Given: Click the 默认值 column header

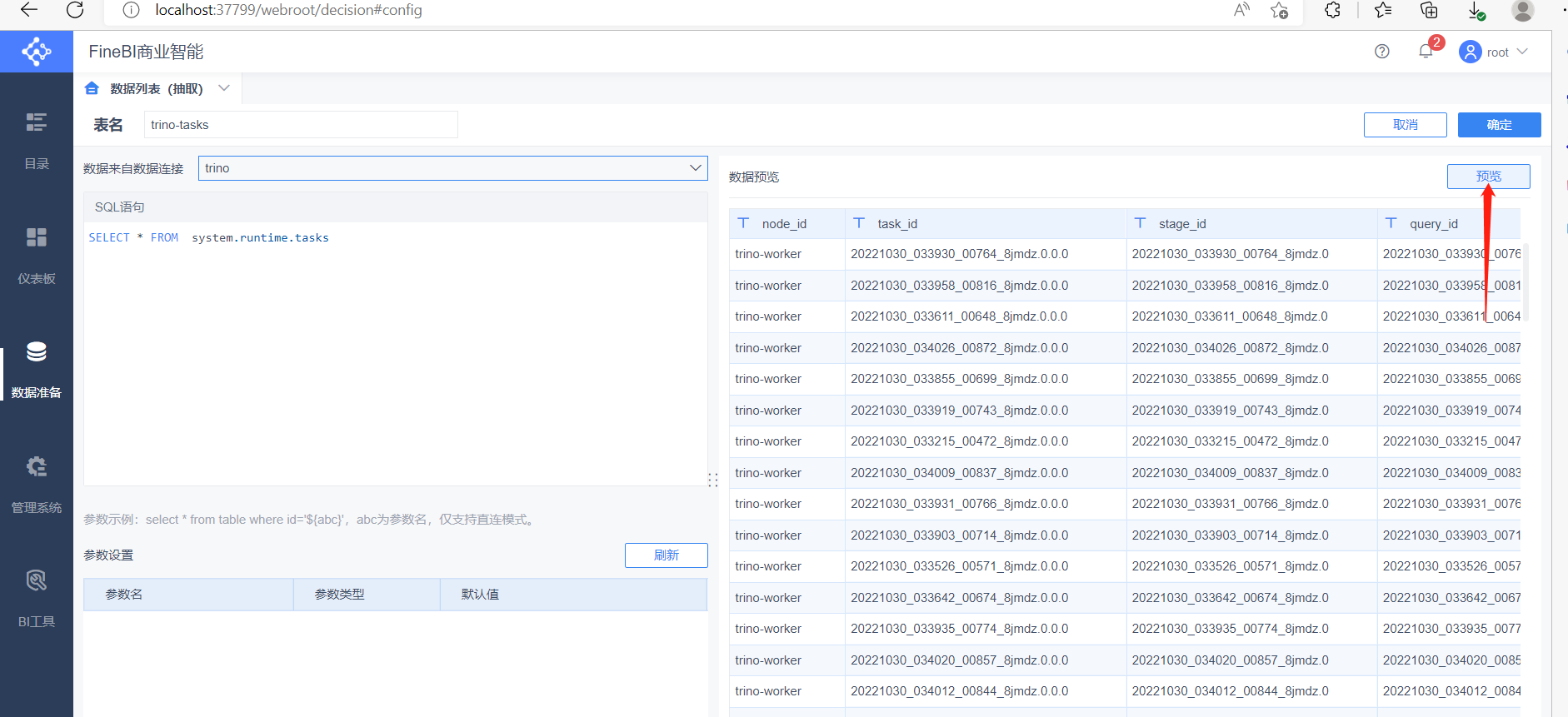Looking at the screenshot, I should (x=573, y=595).
